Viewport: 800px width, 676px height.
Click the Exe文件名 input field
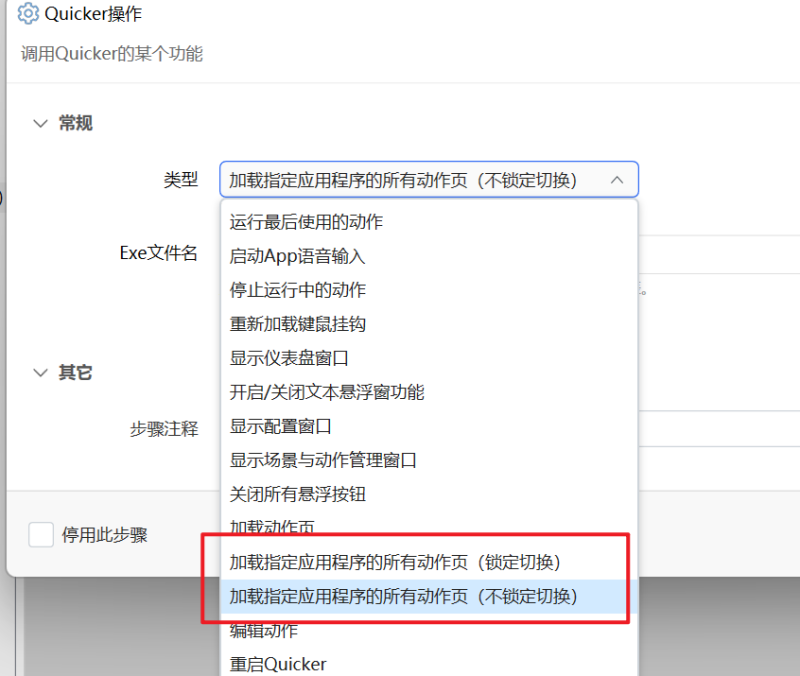pyautogui.click(x=719, y=254)
